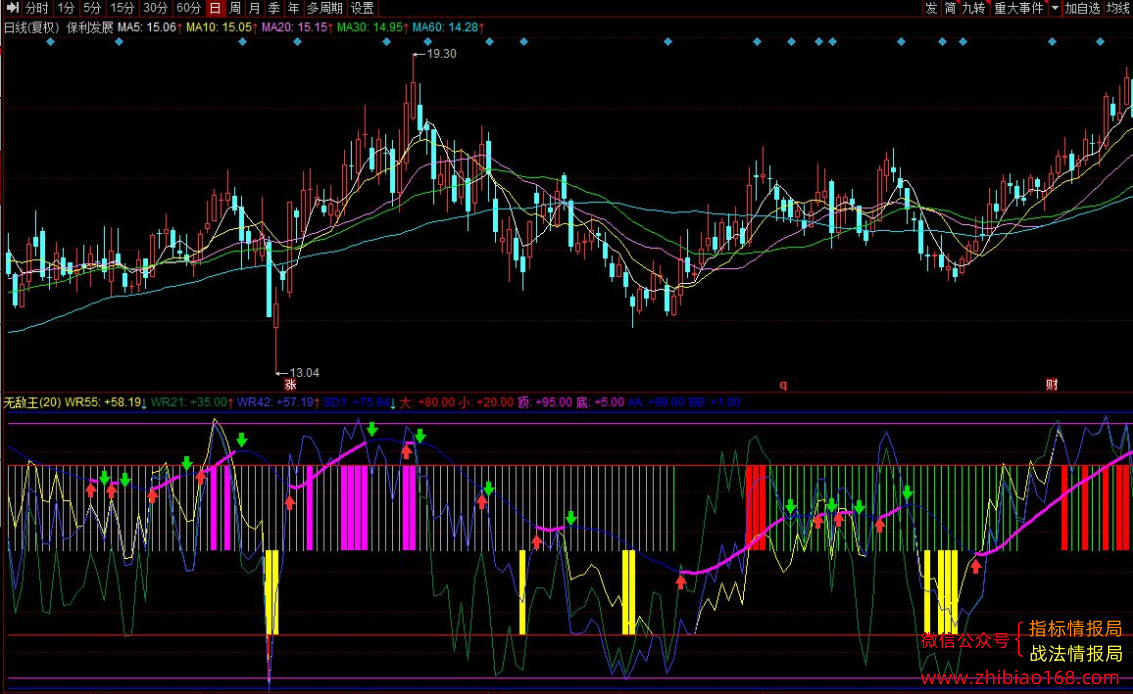Click the BB: +1.00 indicator value
This screenshot has height=694, width=1133.
pos(715,402)
